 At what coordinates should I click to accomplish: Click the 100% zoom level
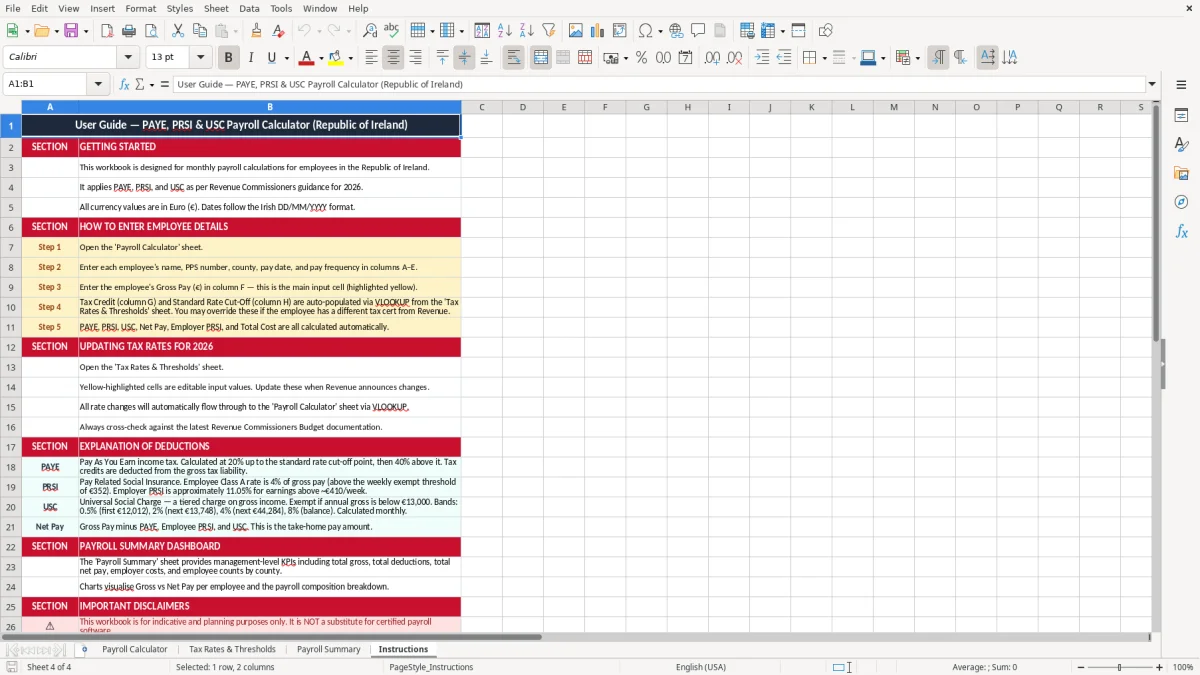pos(1182,667)
